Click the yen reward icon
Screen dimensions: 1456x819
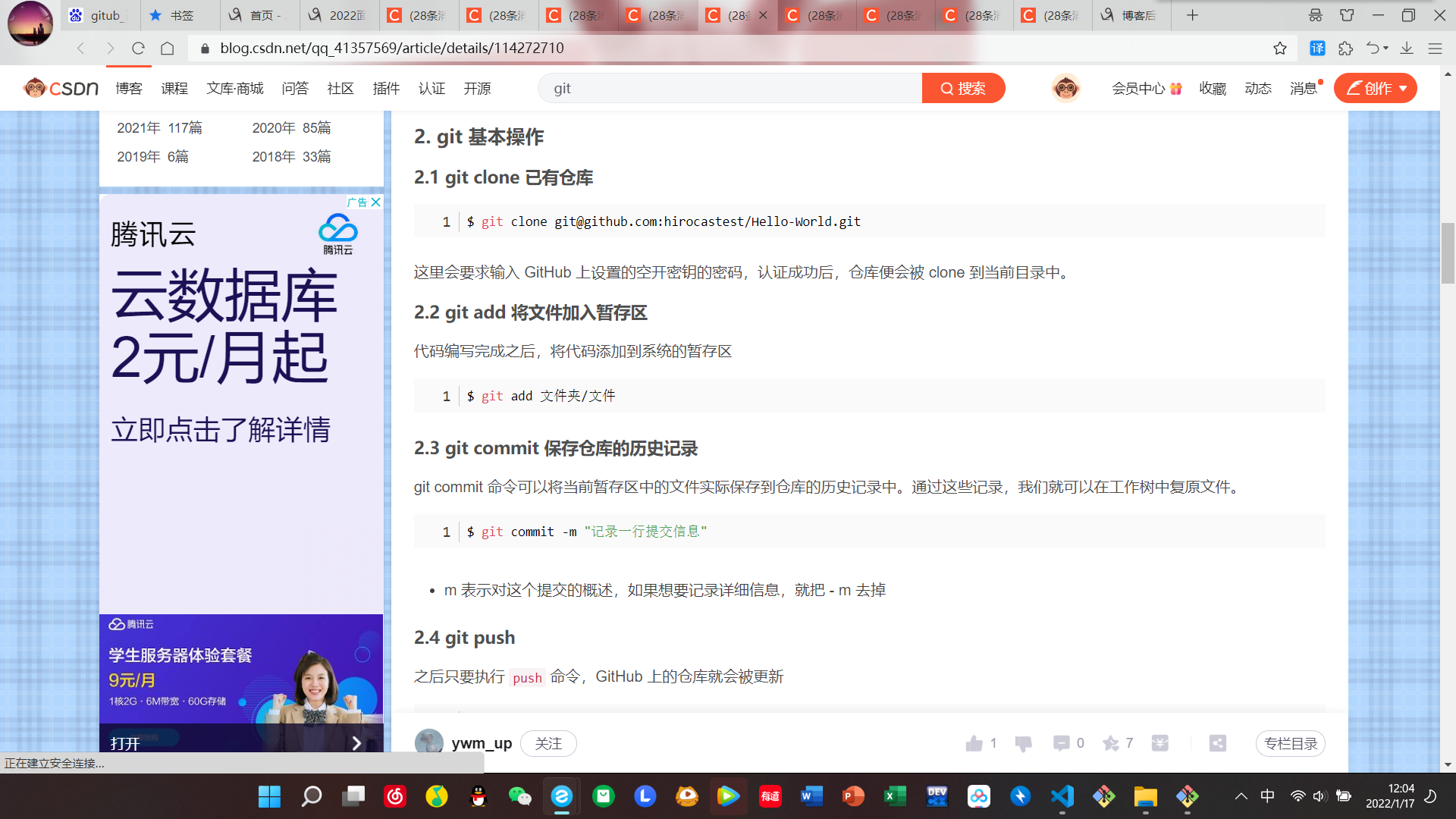point(1160,744)
